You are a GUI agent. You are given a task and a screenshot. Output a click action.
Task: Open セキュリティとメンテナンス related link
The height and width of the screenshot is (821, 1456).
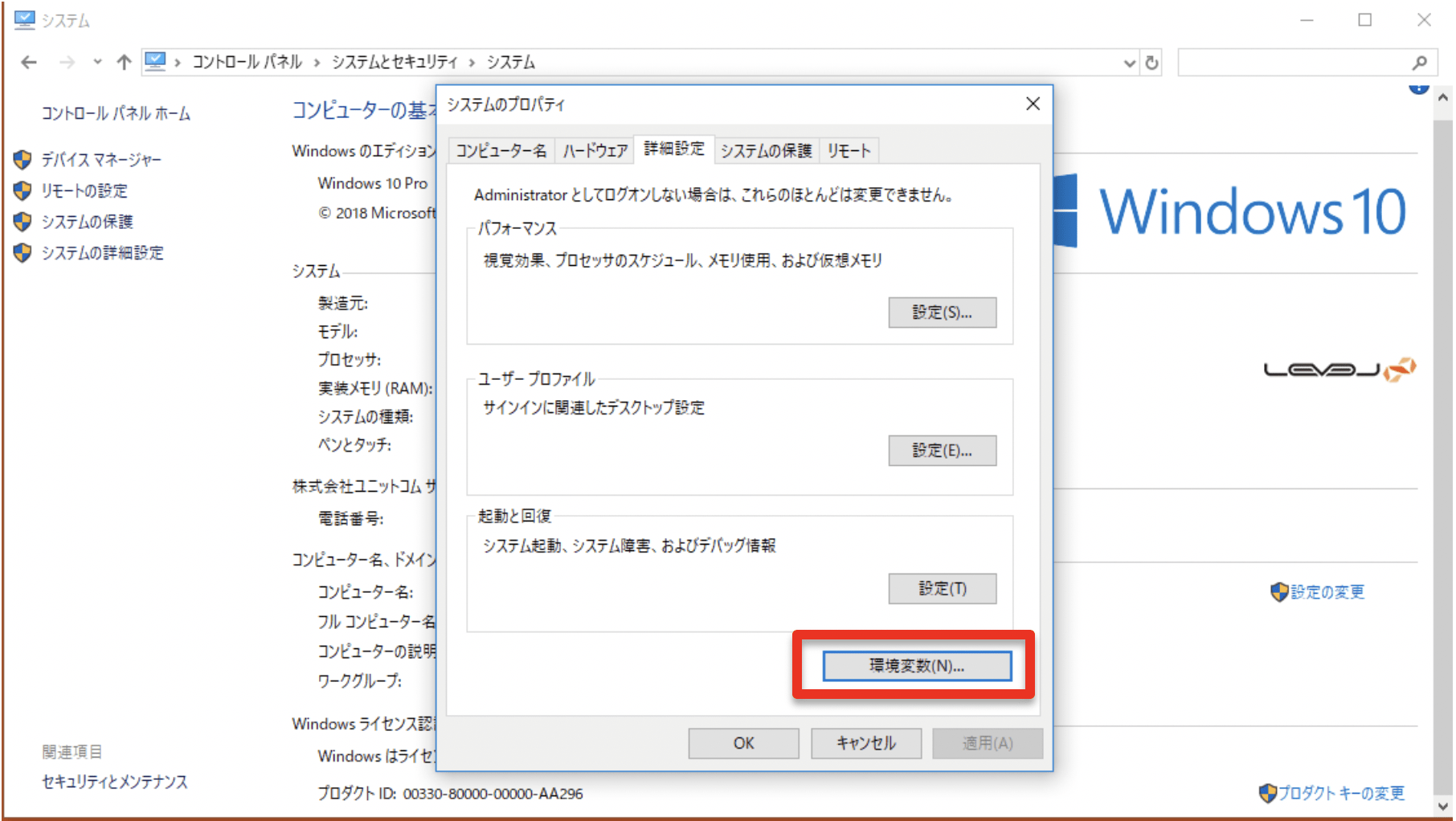pos(114,782)
